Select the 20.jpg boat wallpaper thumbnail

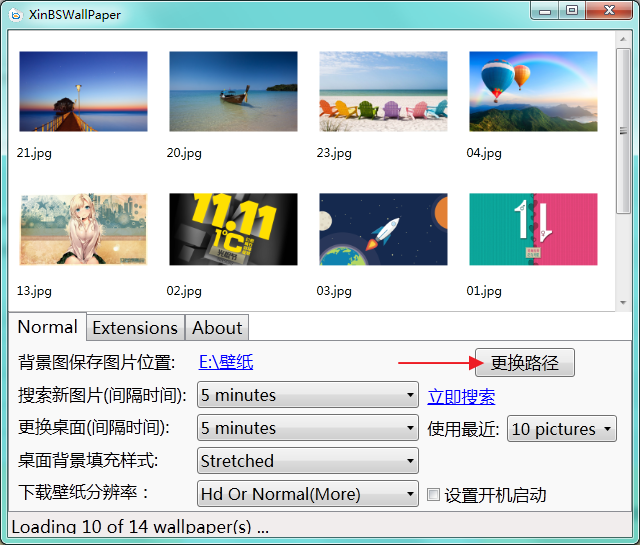tap(233, 92)
